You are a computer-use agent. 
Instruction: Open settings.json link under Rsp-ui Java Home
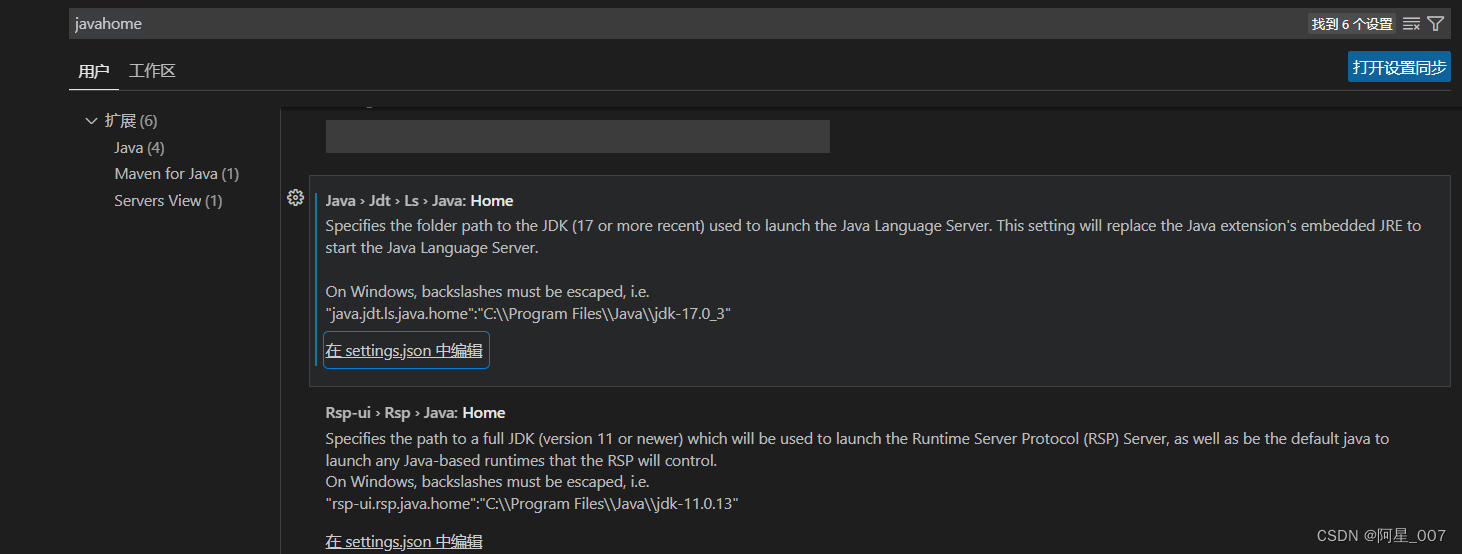click(x=404, y=541)
